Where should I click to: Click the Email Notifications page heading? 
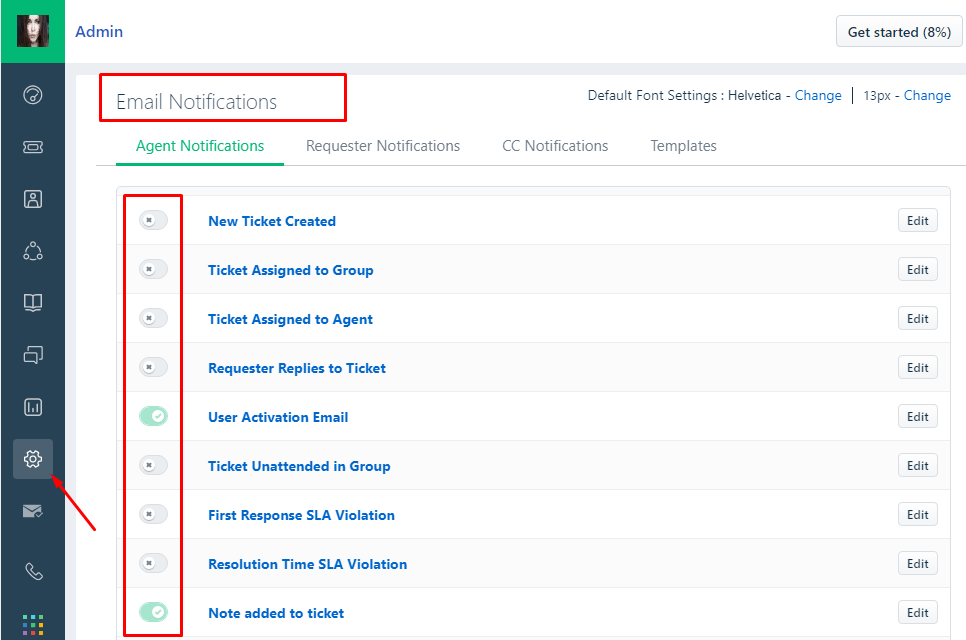(197, 102)
